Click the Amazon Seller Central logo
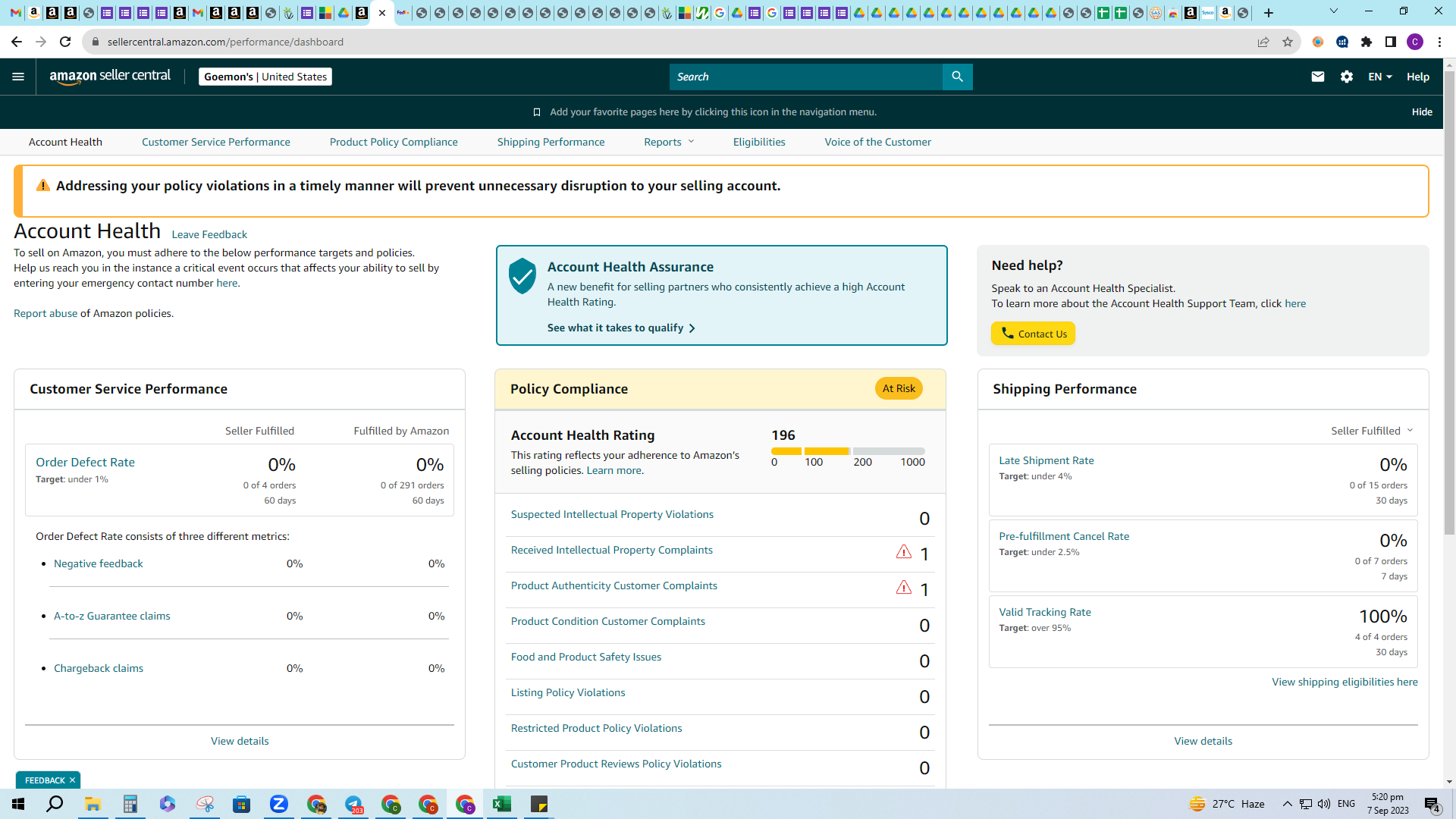This screenshot has height=819, width=1456. pyautogui.click(x=110, y=77)
